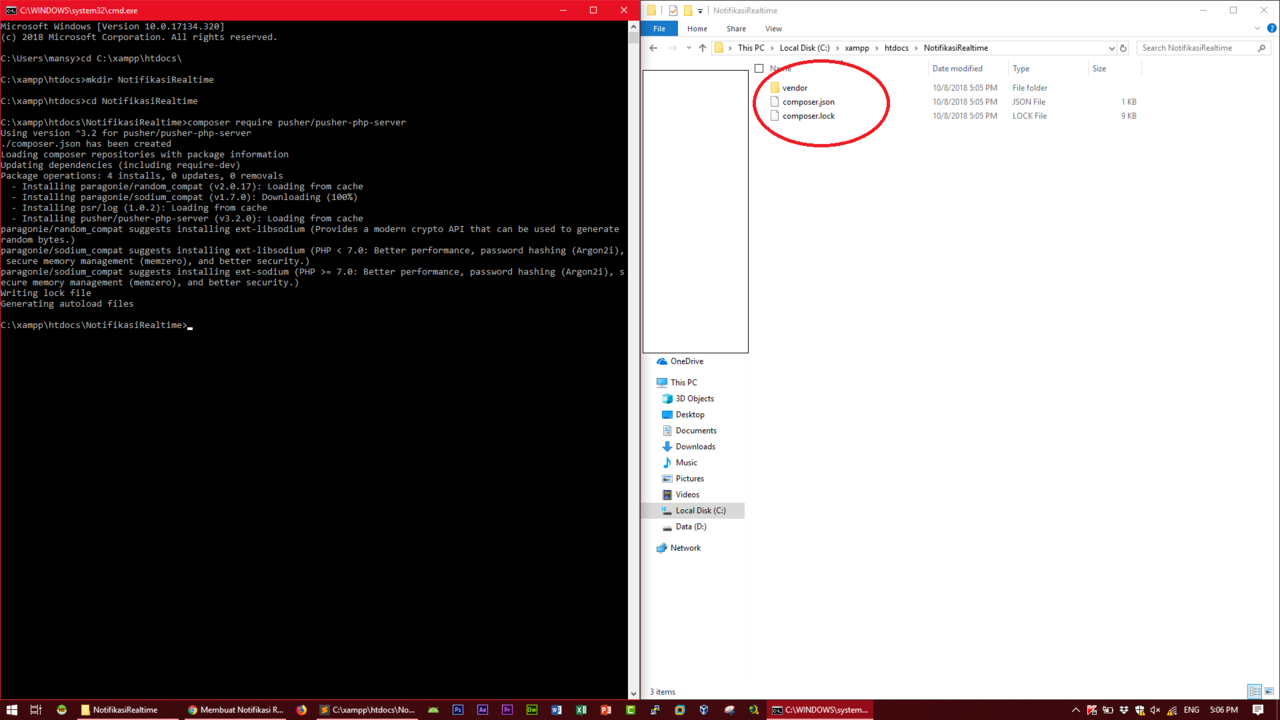Open Documents in navigation pane
This screenshot has width=1280, height=720.
click(696, 430)
